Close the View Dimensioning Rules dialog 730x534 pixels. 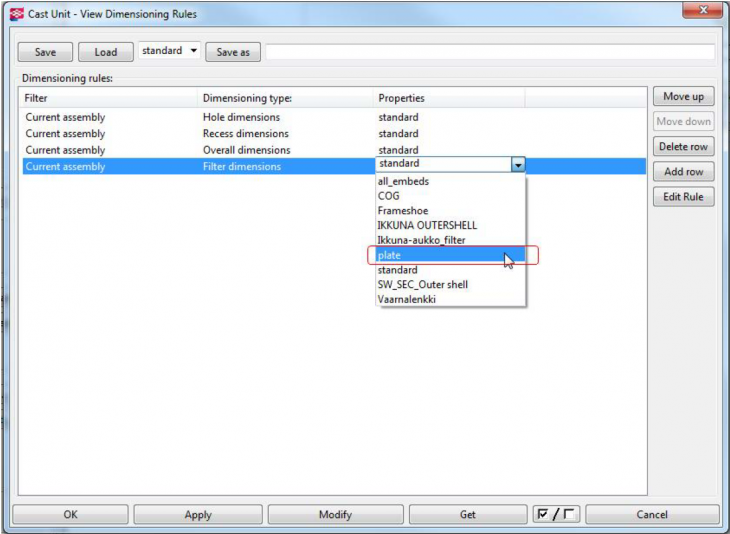(703, 10)
